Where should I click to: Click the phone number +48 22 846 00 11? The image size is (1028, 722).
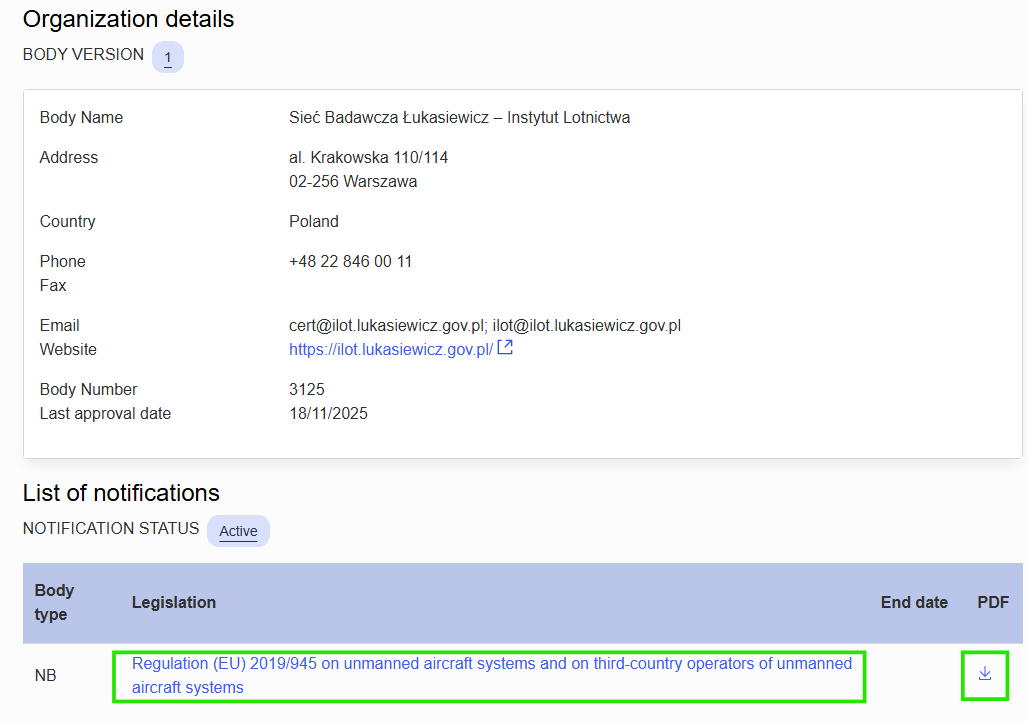(x=350, y=262)
